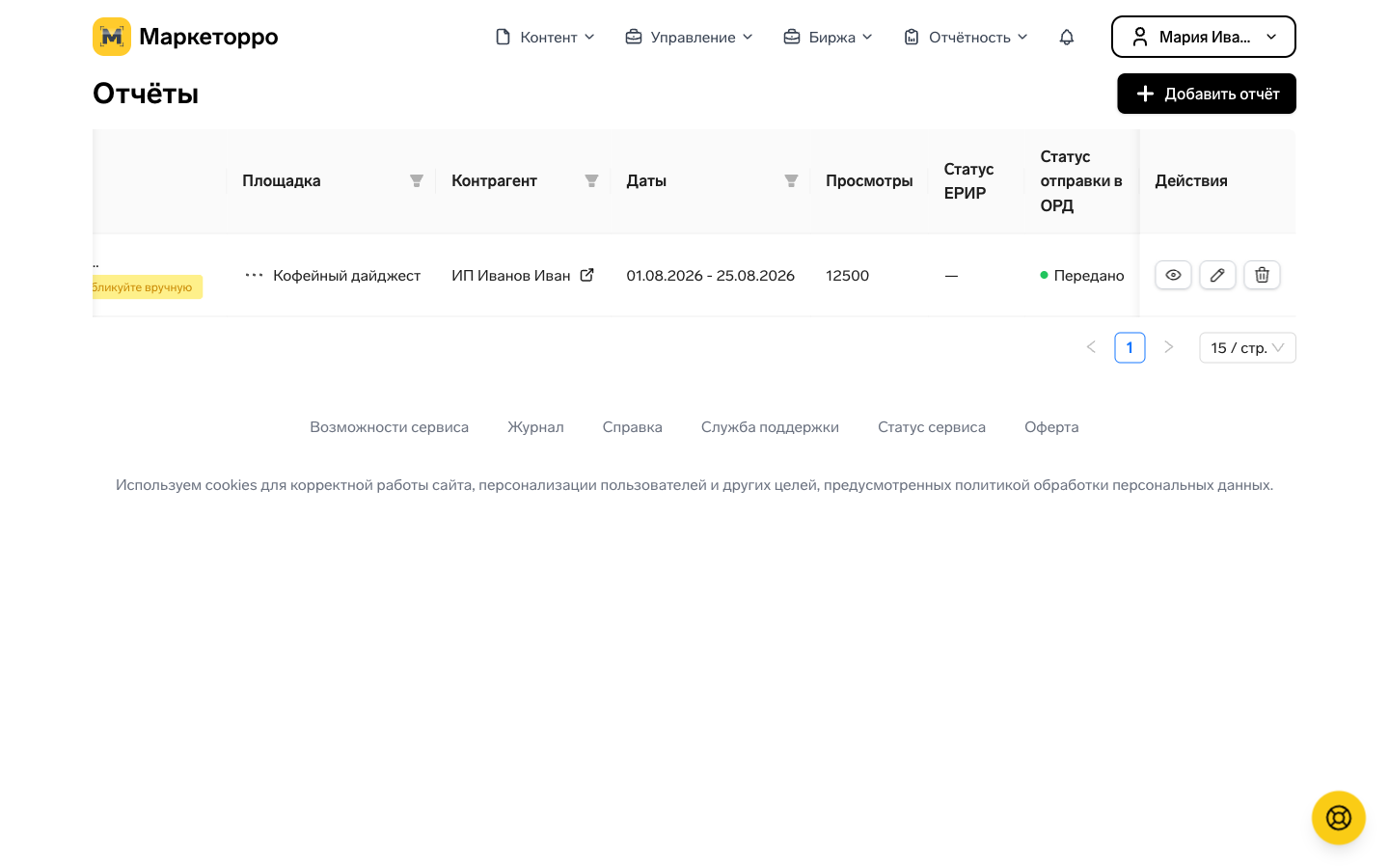
Task: Open Контент menu
Action: point(545,37)
